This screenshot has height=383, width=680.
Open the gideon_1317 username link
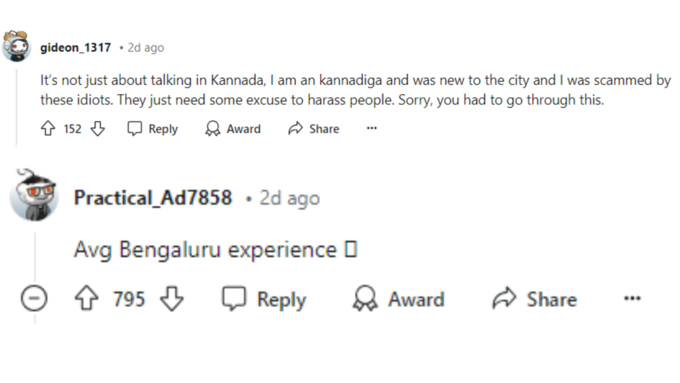pos(75,47)
